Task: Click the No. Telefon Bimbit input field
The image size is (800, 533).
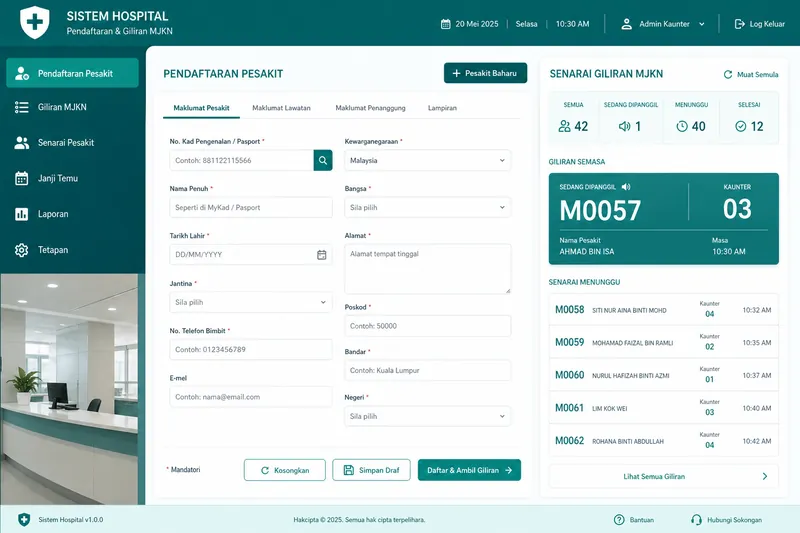Action: coord(251,349)
